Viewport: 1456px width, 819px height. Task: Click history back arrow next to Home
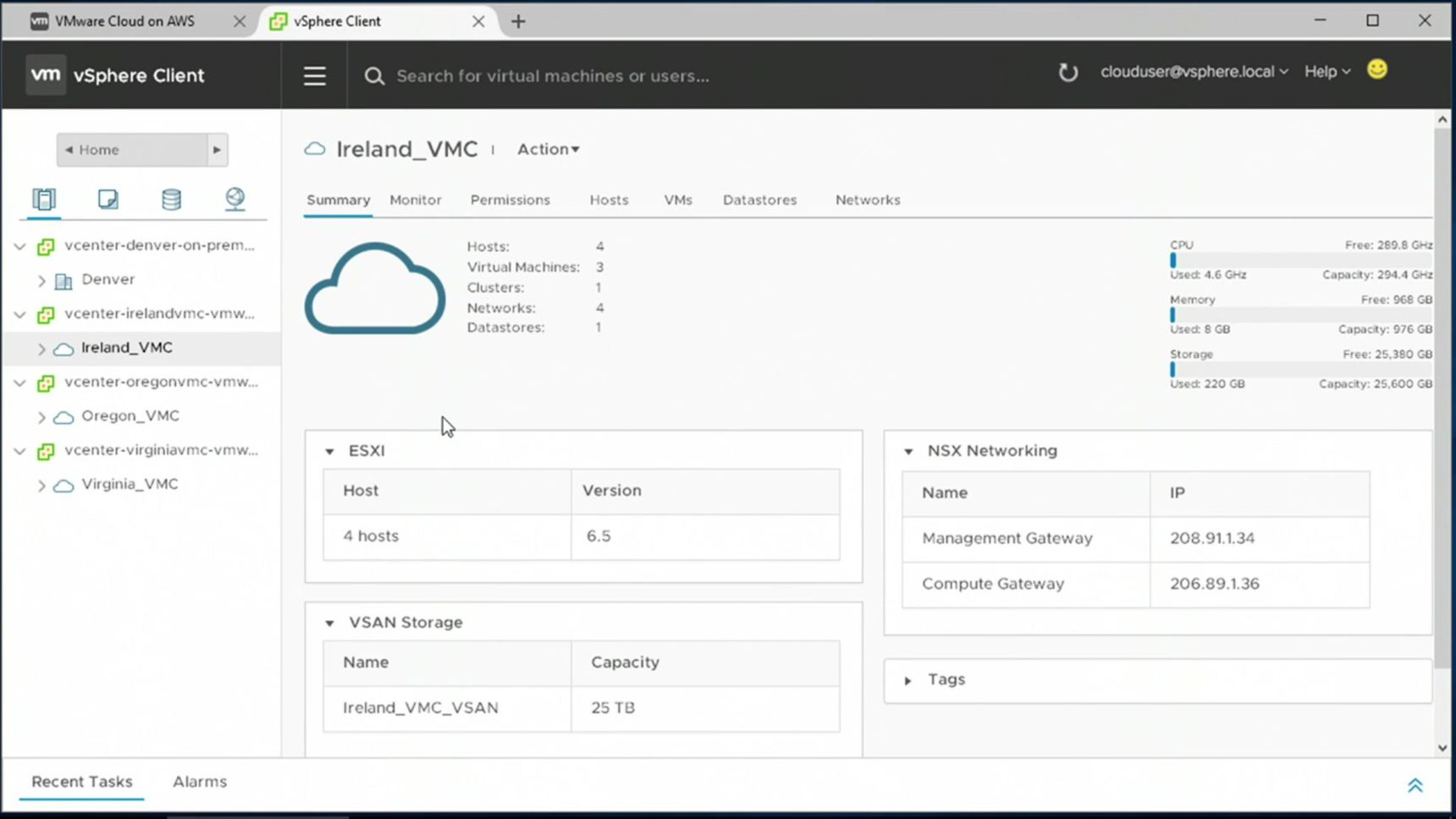[69, 150]
